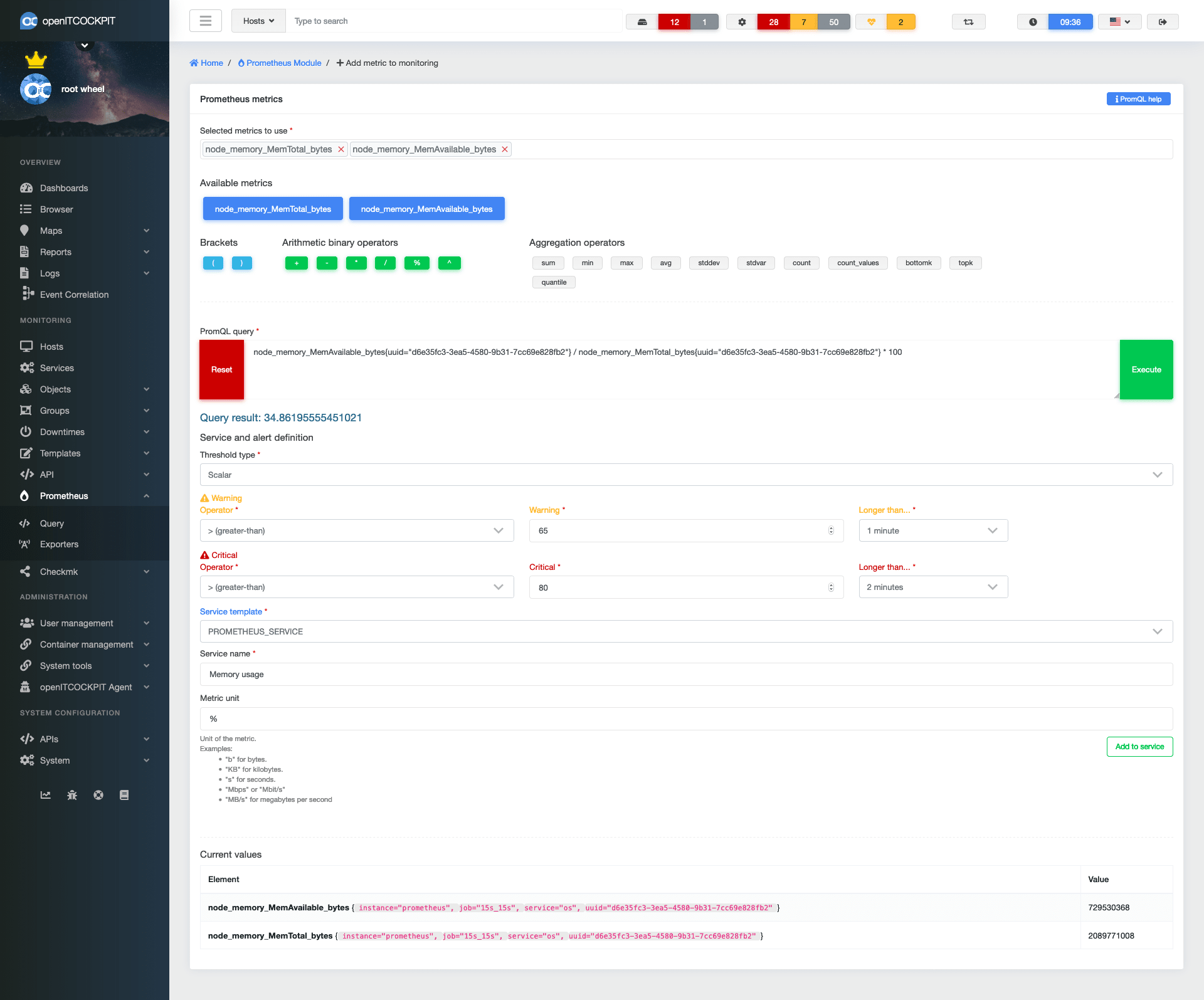
Task: Collapse Prometheus sidebar menu
Action: pos(85,496)
